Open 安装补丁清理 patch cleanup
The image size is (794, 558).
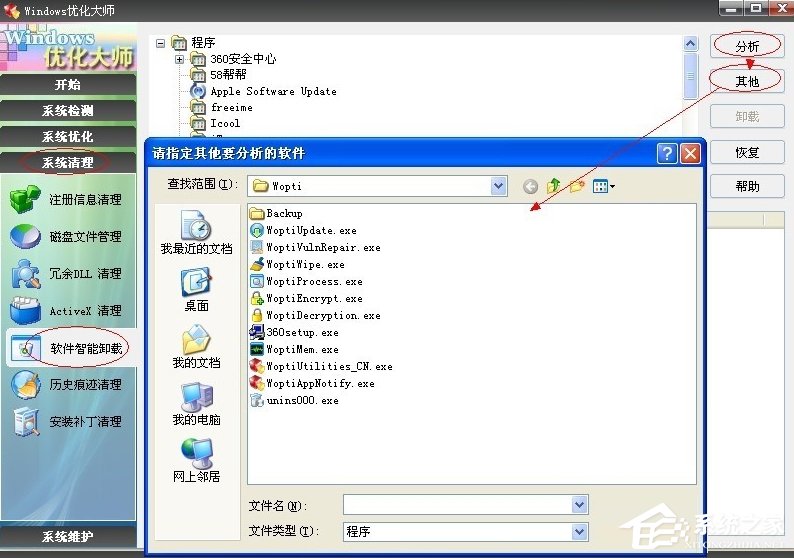pos(66,421)
